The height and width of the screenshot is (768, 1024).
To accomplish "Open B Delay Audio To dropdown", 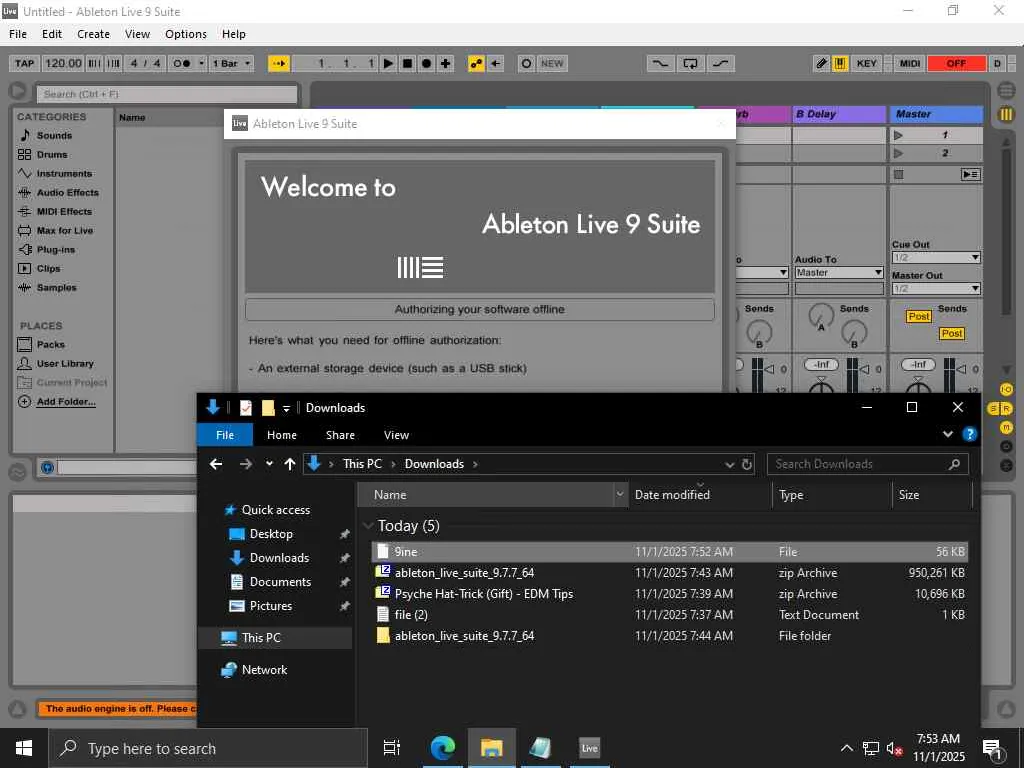I will coord(839,272).
